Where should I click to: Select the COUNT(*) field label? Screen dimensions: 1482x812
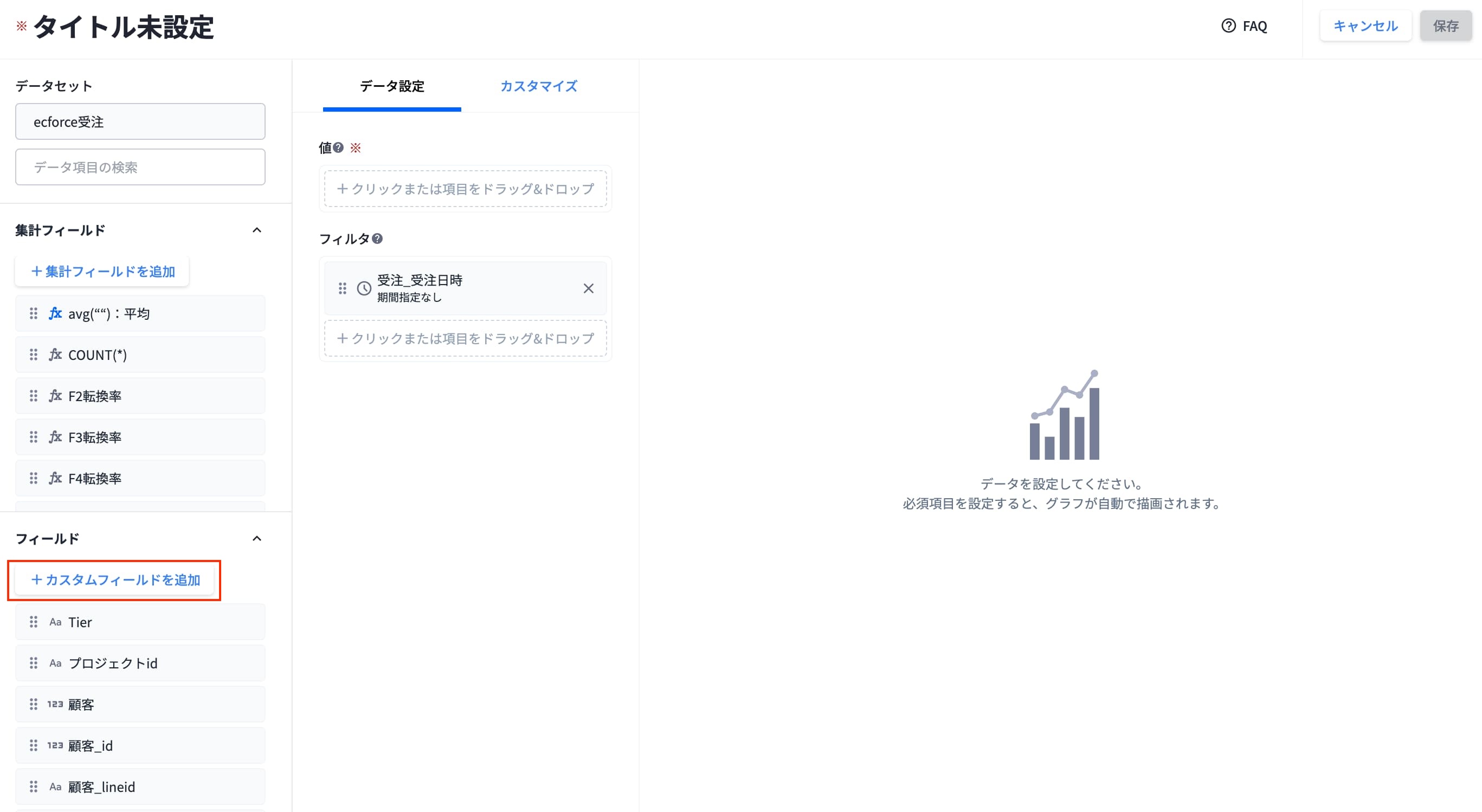(98, 355)
